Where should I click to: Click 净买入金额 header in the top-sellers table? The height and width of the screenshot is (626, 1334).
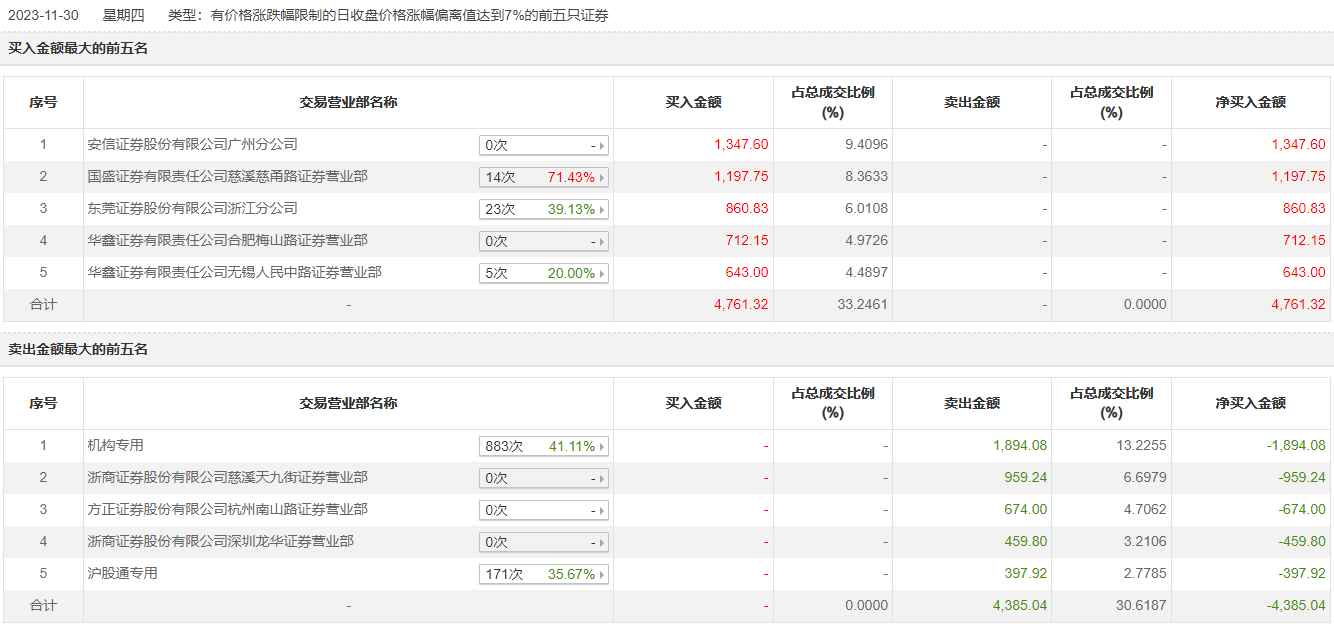pyautogui.click(x=1250, y=403)
